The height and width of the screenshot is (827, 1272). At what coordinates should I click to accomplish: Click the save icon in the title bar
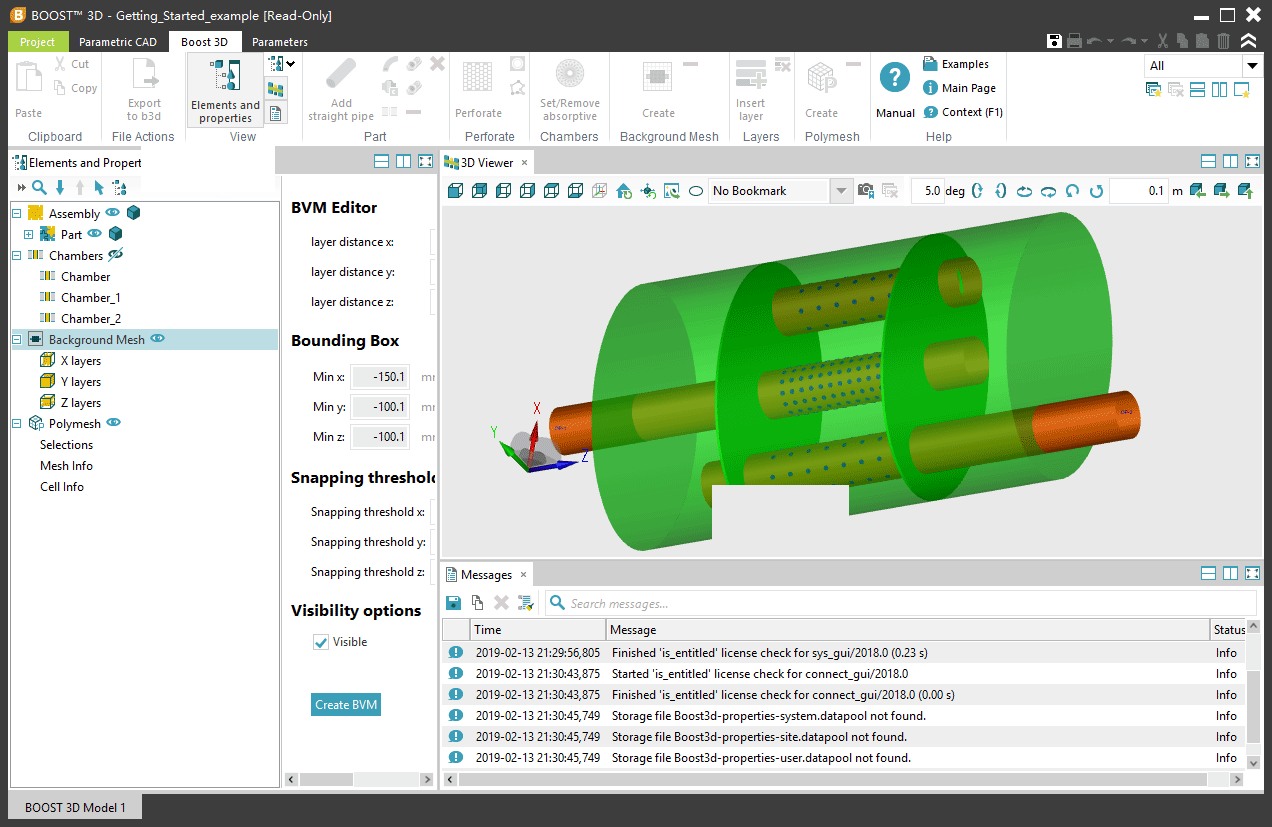click(x=1054, y=41)
